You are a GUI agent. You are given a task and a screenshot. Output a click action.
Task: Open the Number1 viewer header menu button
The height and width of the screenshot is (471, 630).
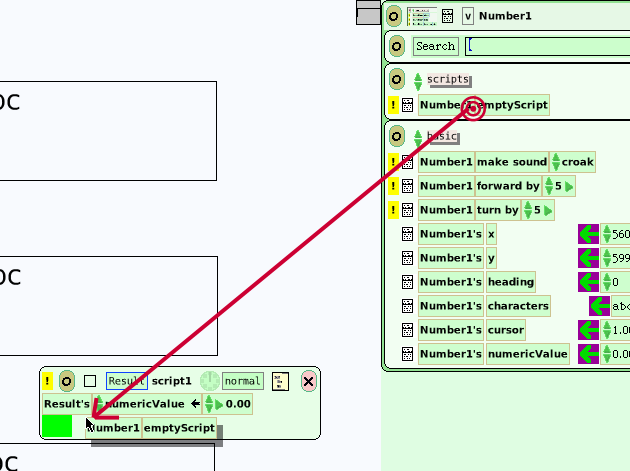click(394, 16)
